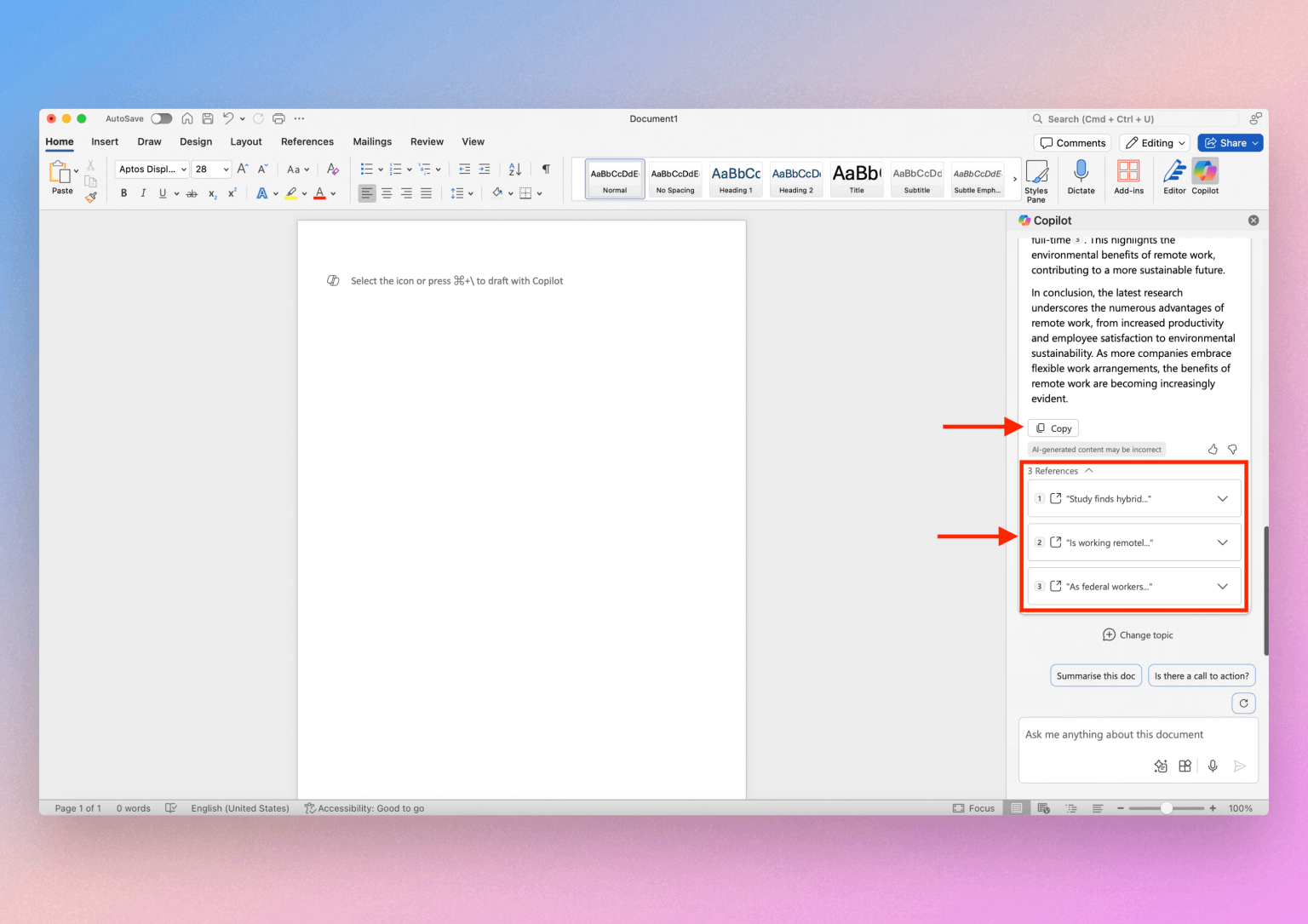Image resolution: width=1308 pixels, height=924 pixels.
Task: Click the Sort A-Z icon
Action: (514, 169)
